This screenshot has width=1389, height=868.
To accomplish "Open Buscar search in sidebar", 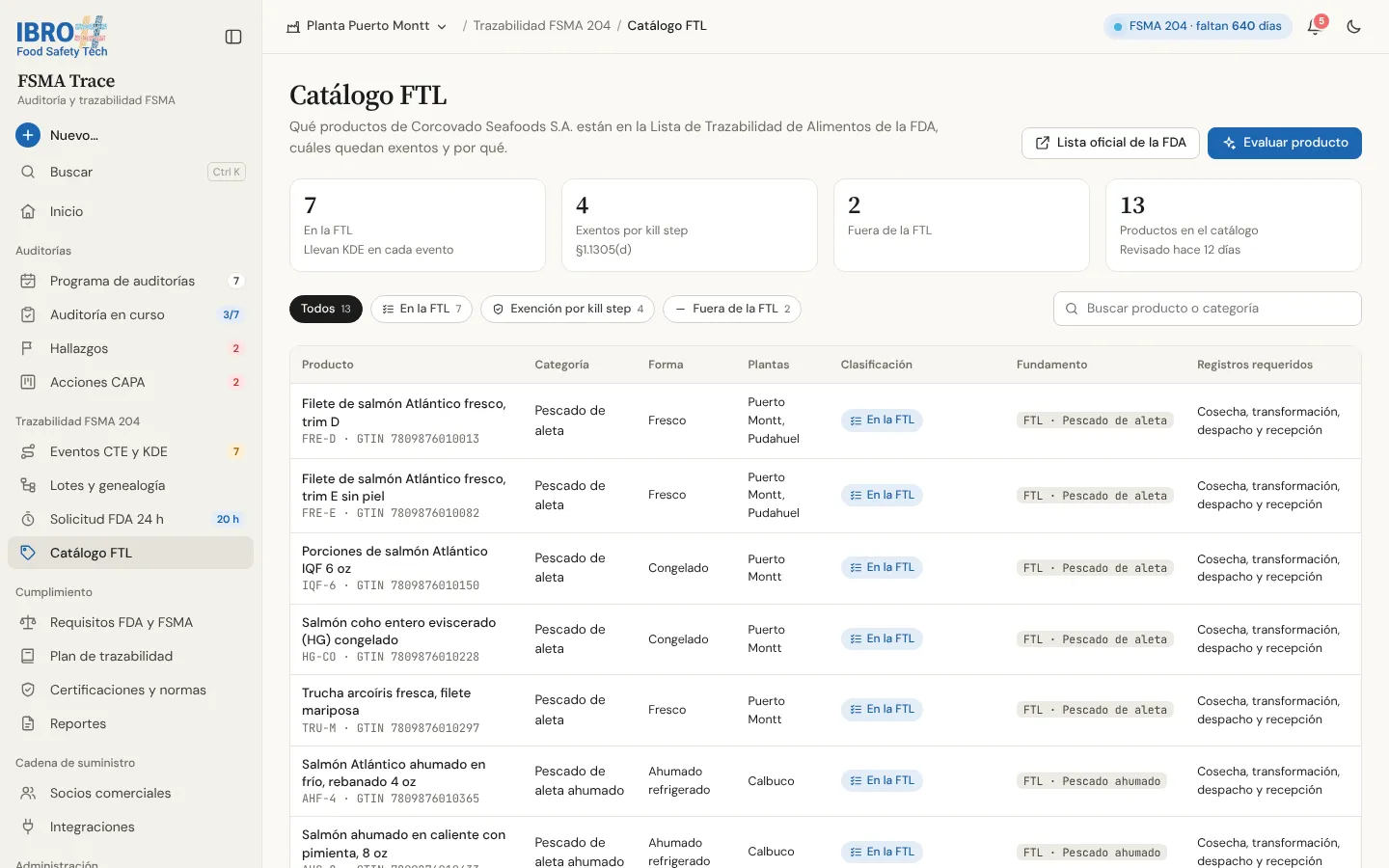I will coord(131,172).
